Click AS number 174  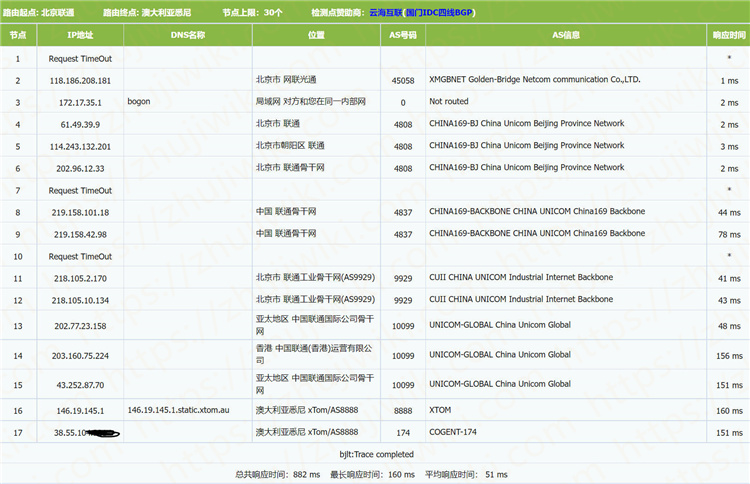(403, 433)
